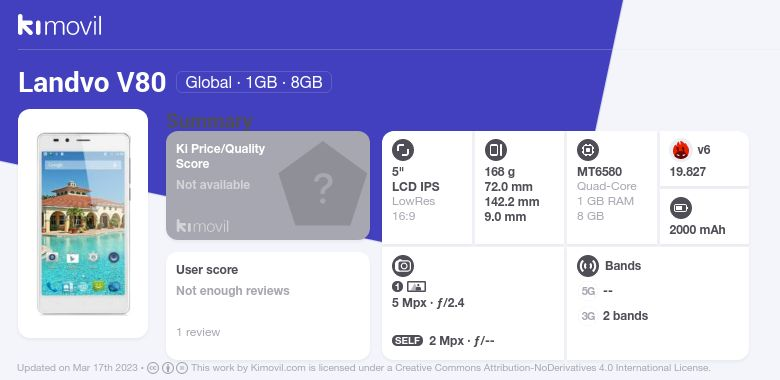This screenshot has width=780, height=380.
Task: Open the 1 review link
Action: tap(198, 332)
